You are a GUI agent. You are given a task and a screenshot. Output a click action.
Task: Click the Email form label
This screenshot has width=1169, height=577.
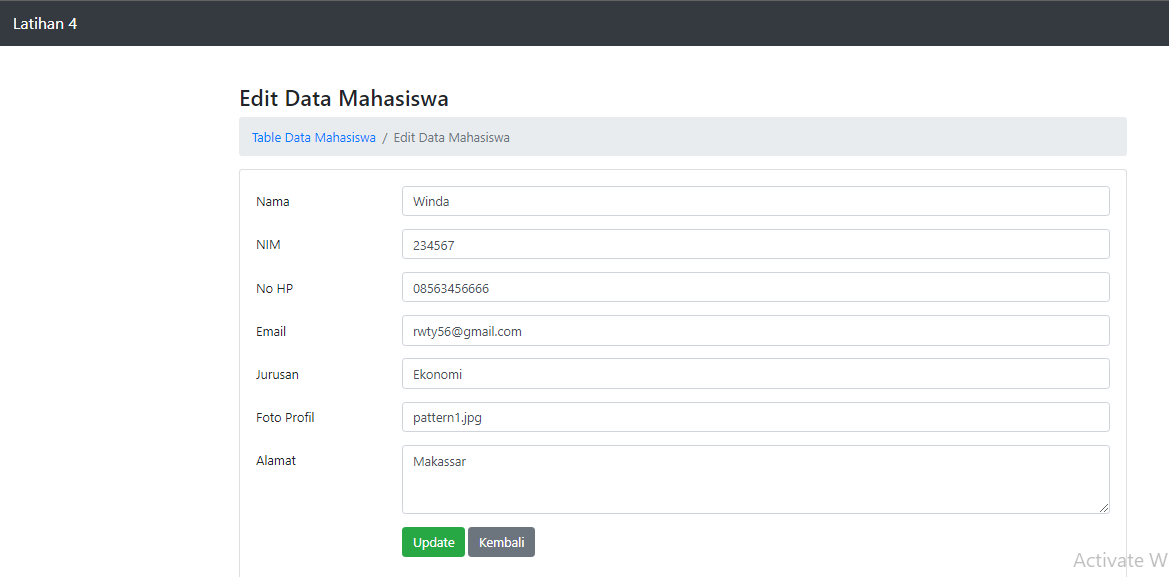pyautogui.click(x=271, y=330)
